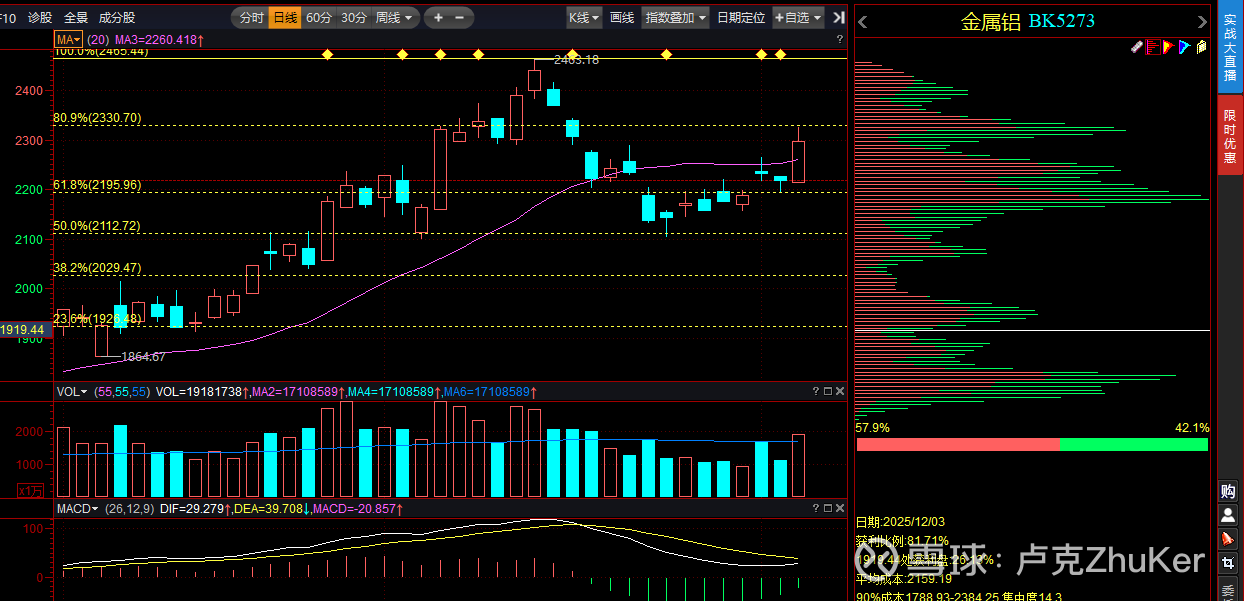Click the red-yellow flame chip icon
1244x601 pixels.
[x=1168, y=47]
